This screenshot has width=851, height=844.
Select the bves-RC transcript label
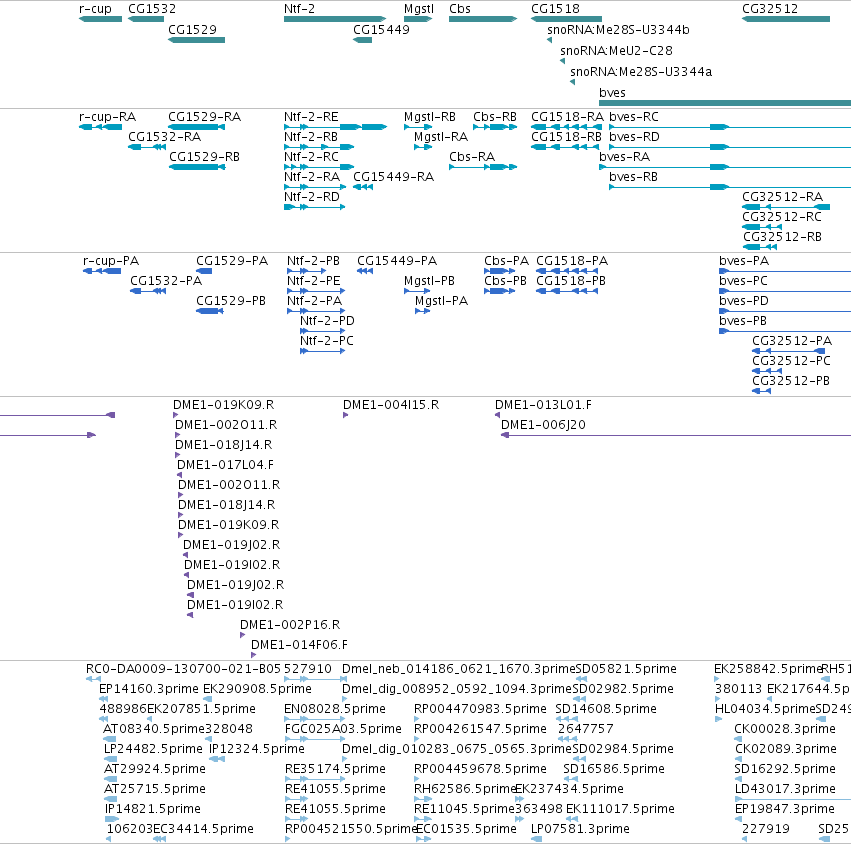pos(634,117)
